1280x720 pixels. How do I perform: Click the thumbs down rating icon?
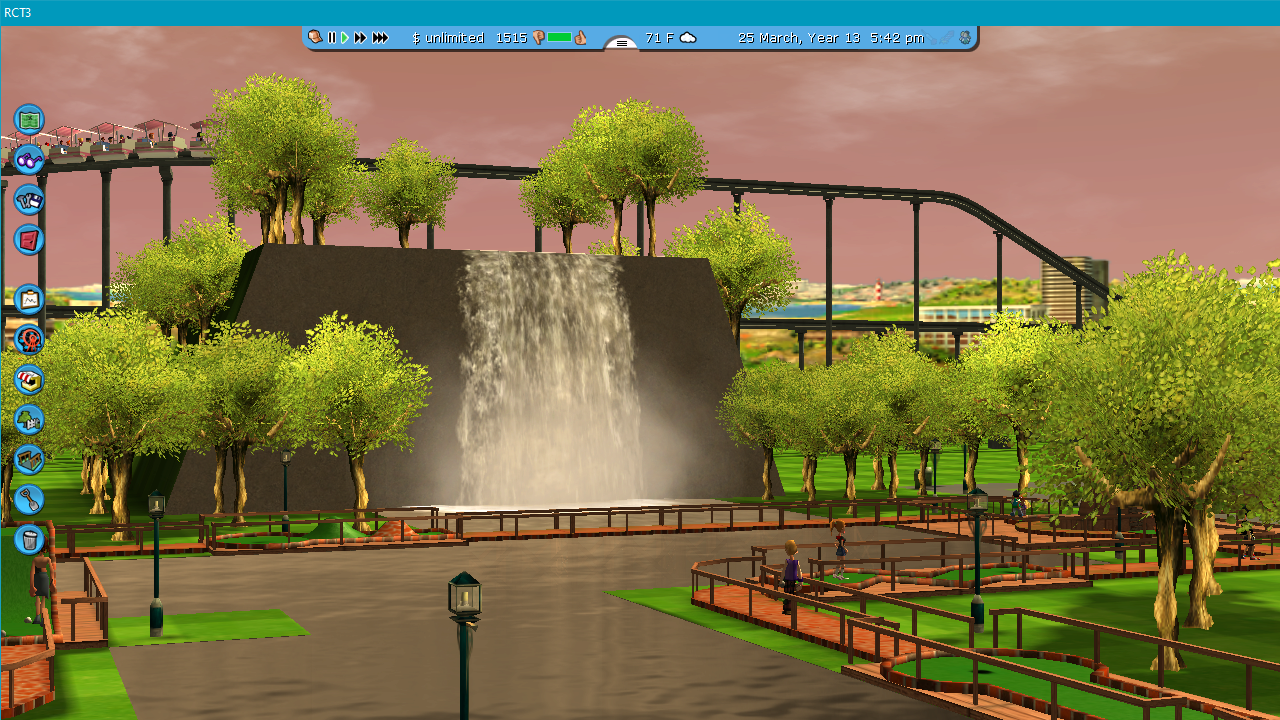click(538, 38)
